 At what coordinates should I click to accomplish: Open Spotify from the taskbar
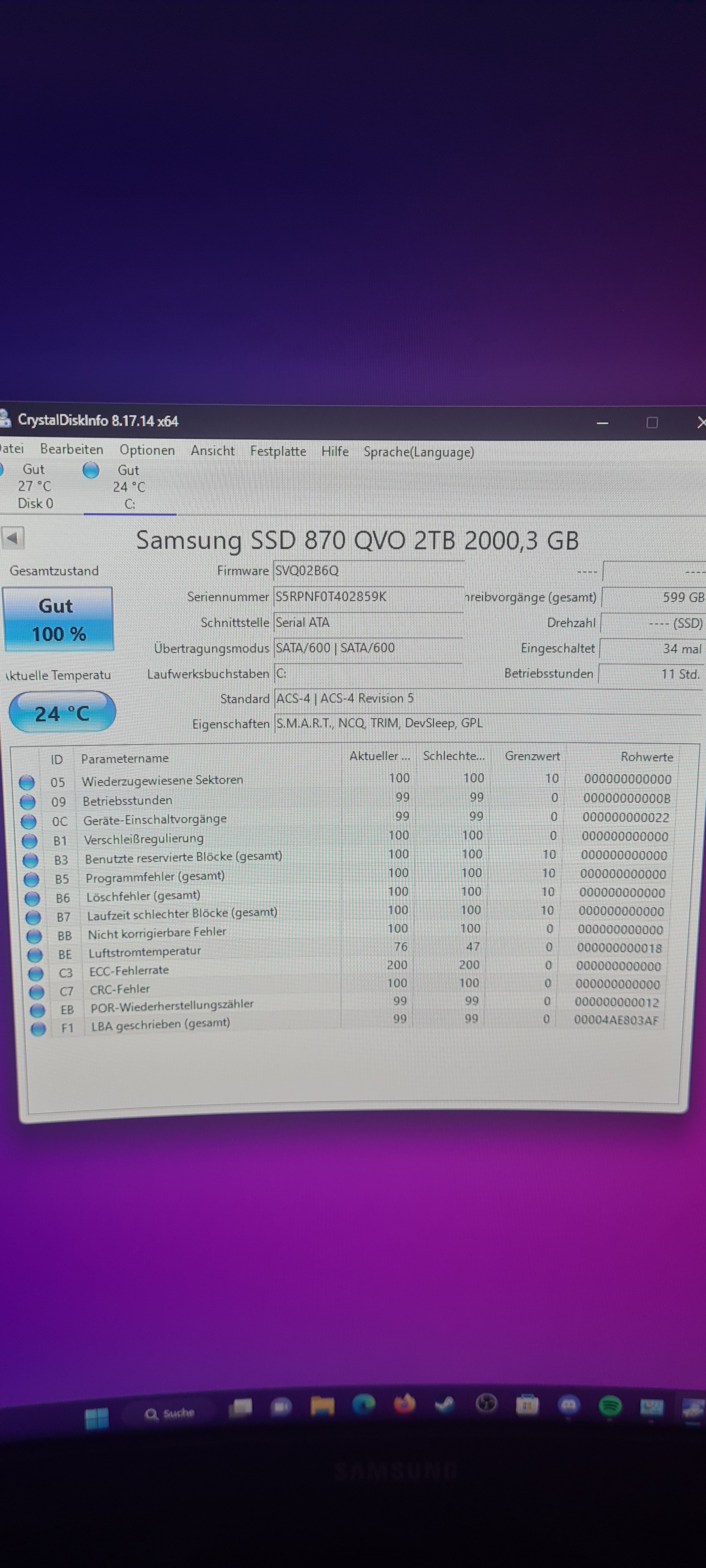[610, 1405]
